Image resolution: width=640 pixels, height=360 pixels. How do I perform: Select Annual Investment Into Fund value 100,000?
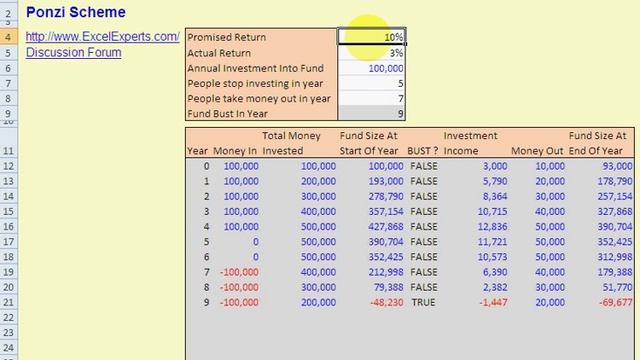click(x=371, y=68)
